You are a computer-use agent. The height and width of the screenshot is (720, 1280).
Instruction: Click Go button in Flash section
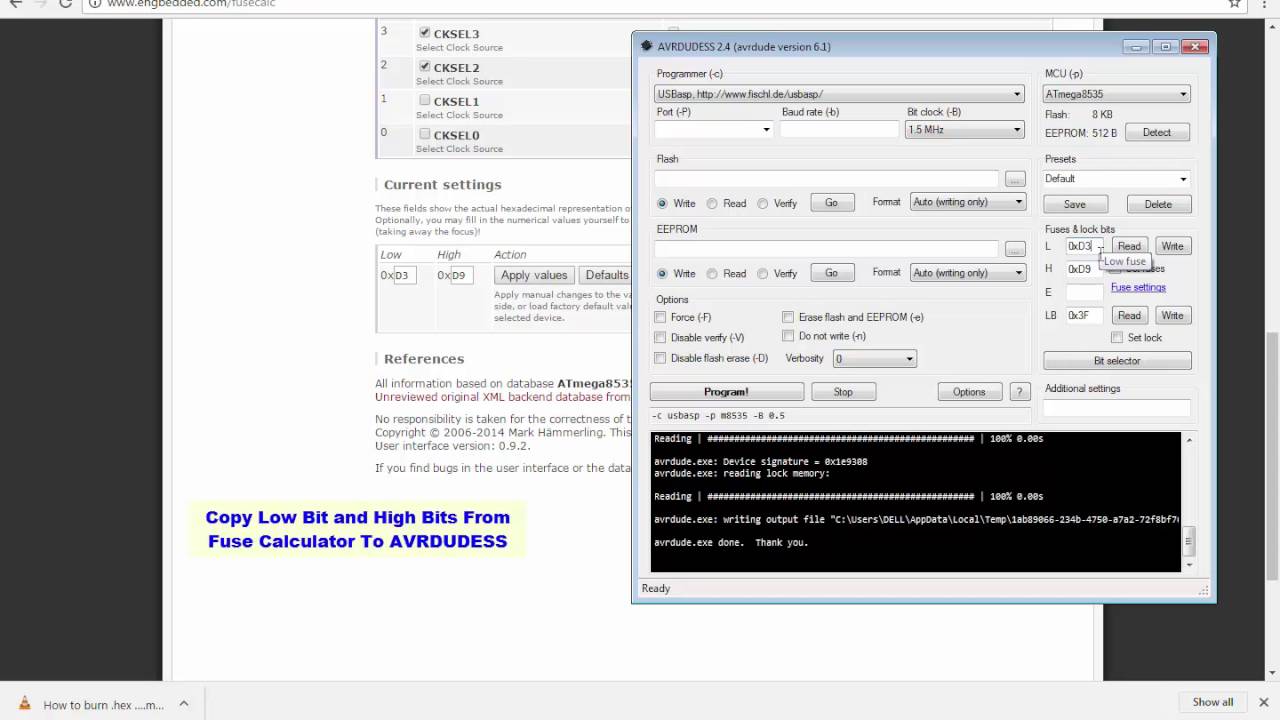(831, 202)
